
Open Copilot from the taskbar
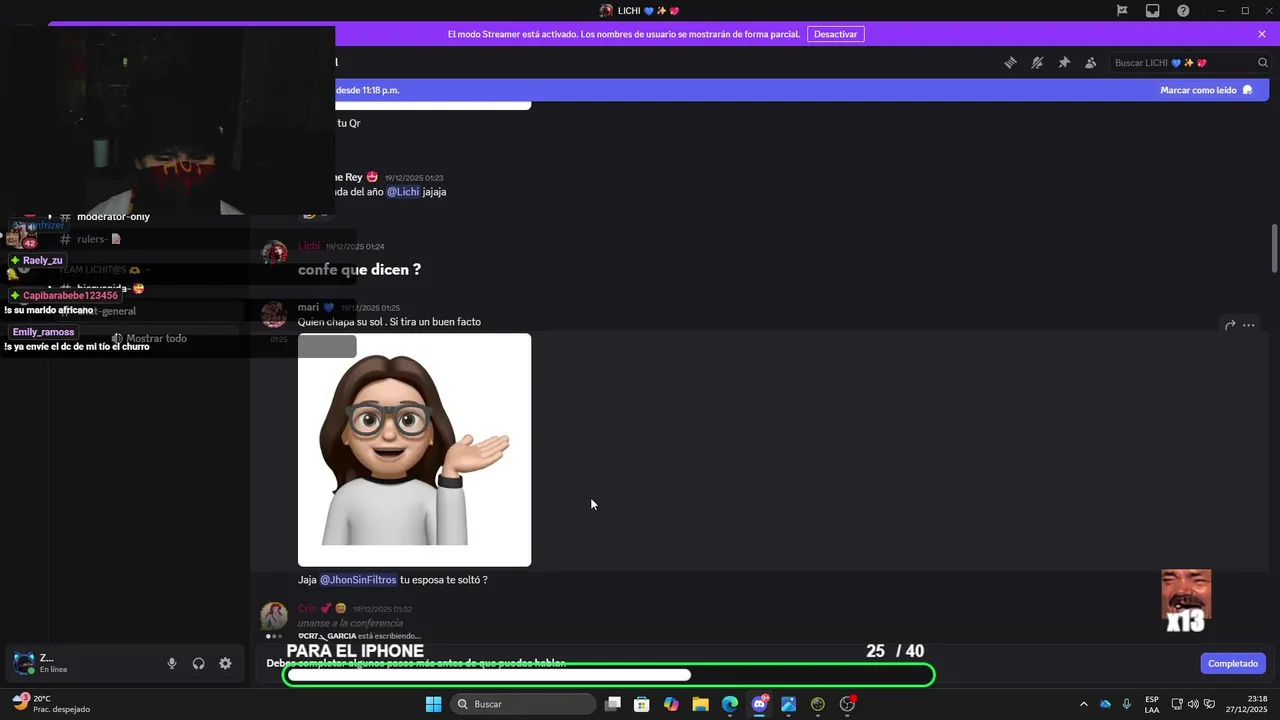tap(671, 704)
